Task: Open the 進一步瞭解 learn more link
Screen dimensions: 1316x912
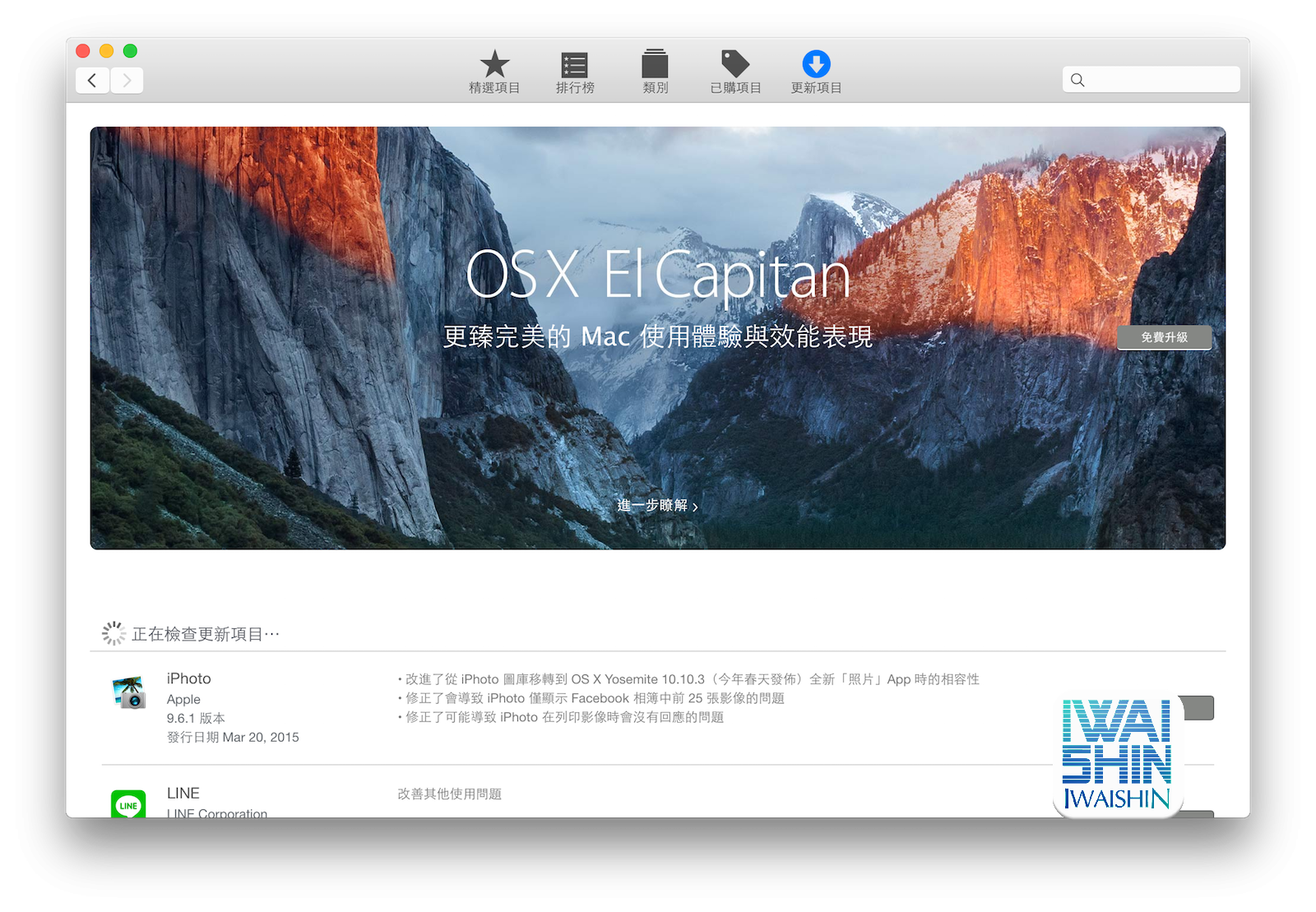Action: tap(657, 506)
